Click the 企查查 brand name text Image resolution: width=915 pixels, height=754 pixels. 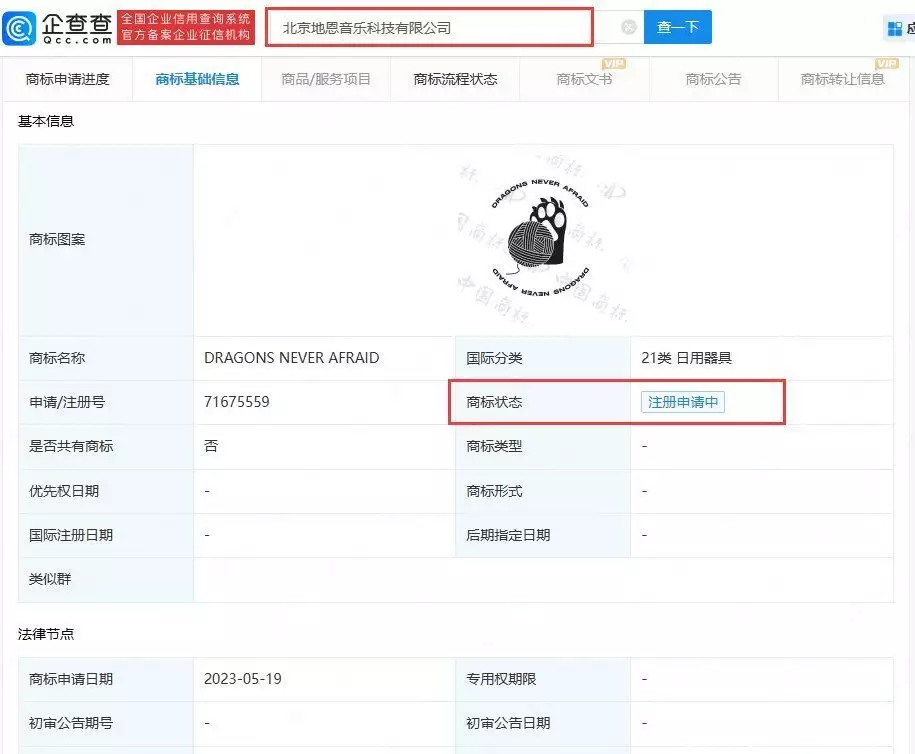[77, 23]
